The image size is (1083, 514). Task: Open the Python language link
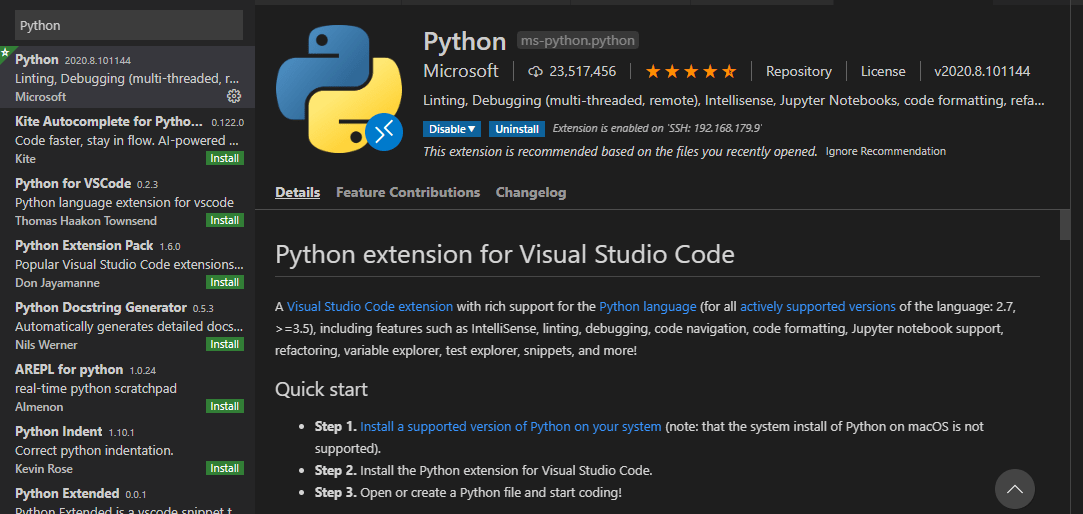tap(647, 306)
